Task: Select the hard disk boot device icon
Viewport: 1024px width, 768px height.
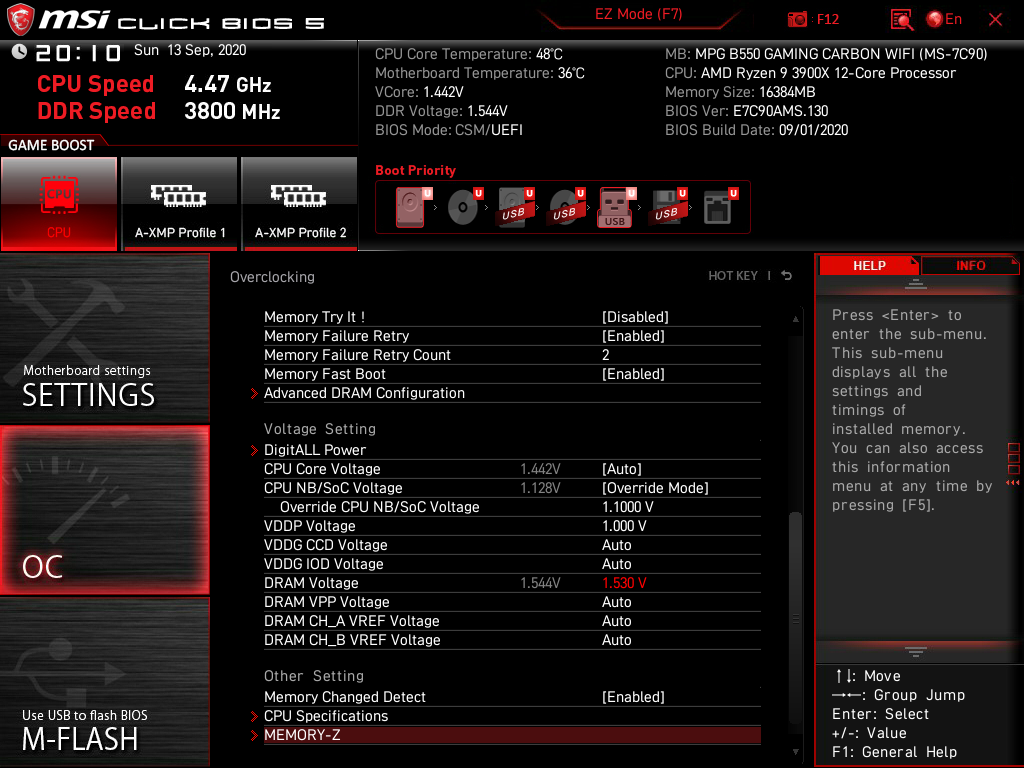Action: [x=413, y=207]
